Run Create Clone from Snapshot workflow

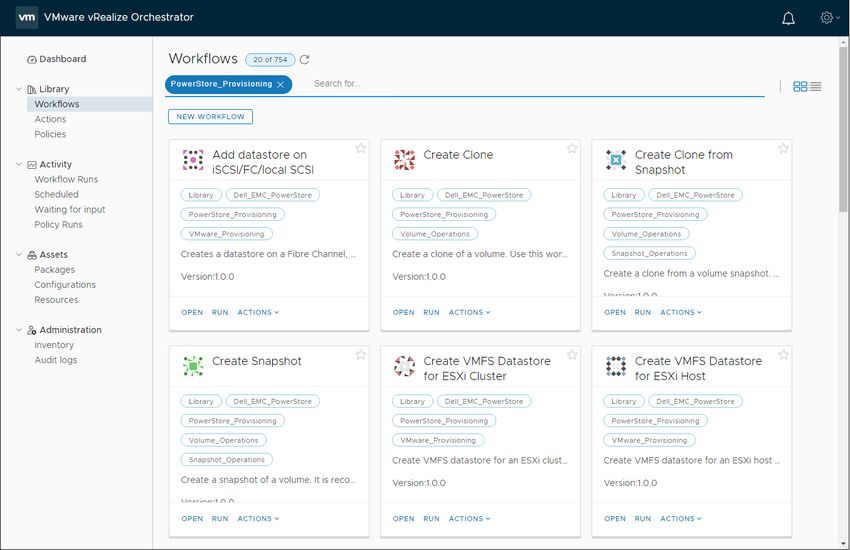pos(642,313)
